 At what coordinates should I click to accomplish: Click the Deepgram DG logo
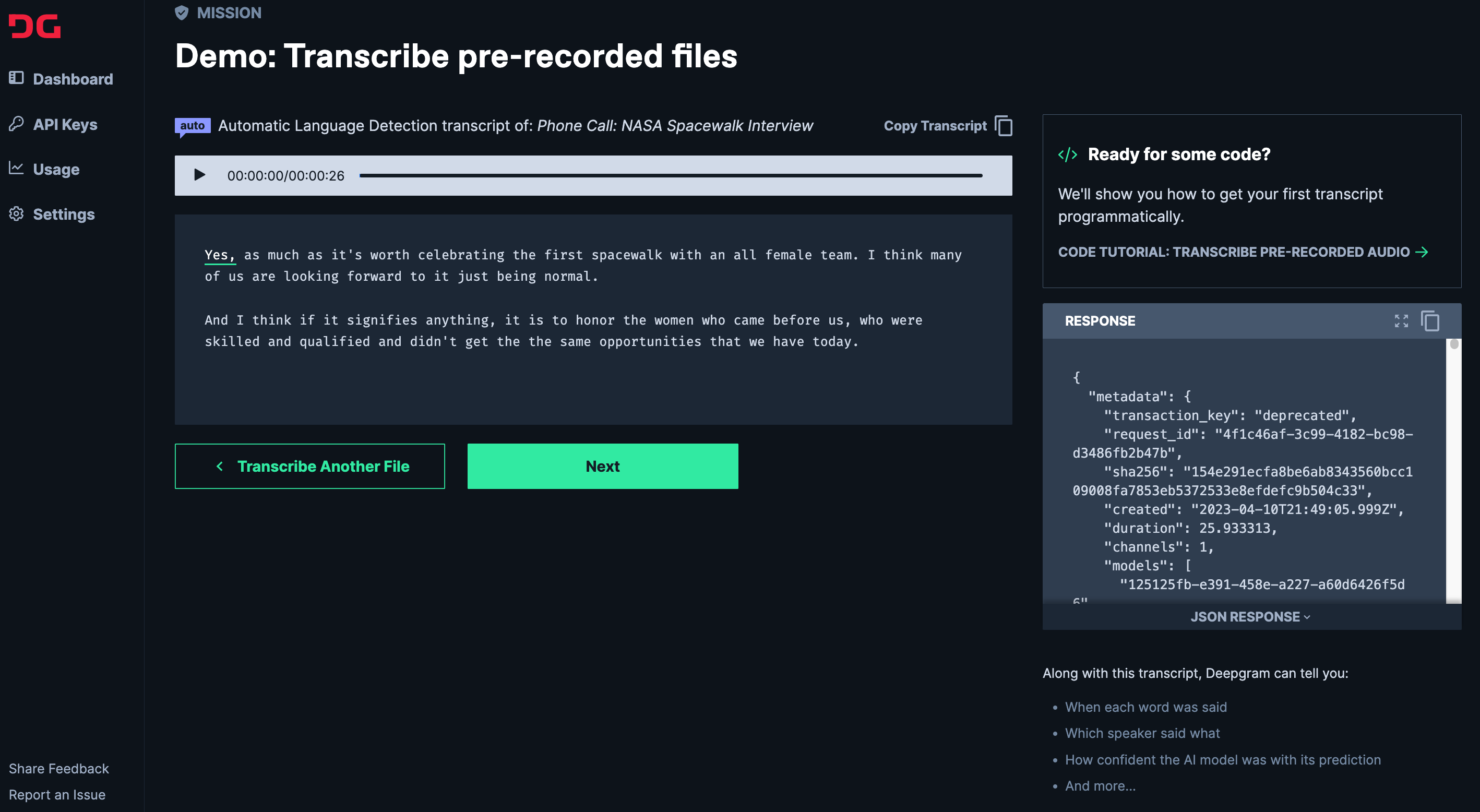click(x=34, y=27)
